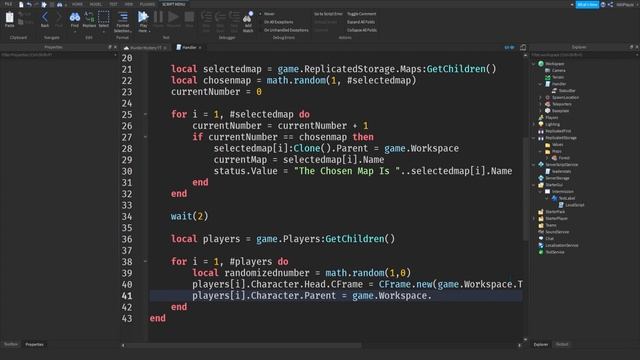Open the FILE menu
This screenshot has width=640, height=360.
click(x=8, y=4)
